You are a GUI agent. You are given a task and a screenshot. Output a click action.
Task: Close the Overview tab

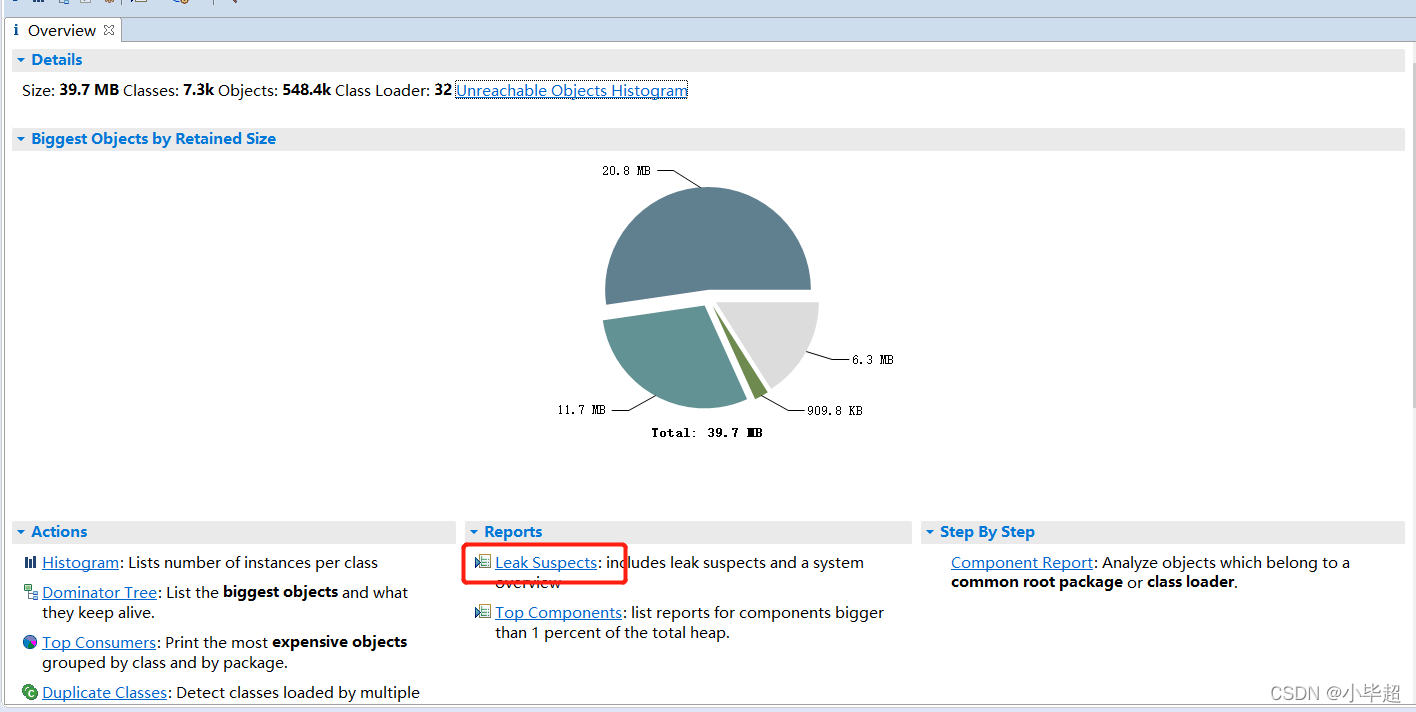(109, 30)
